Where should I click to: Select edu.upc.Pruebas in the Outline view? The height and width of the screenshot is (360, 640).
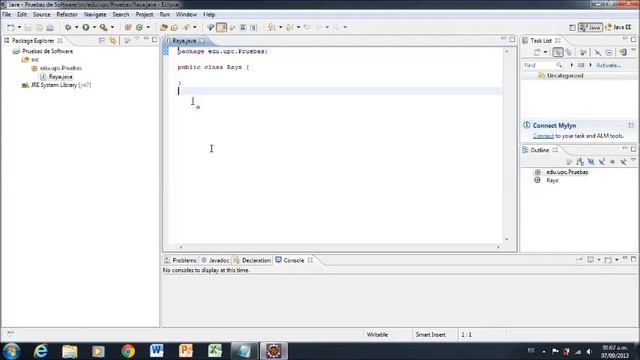pos(567,172)
